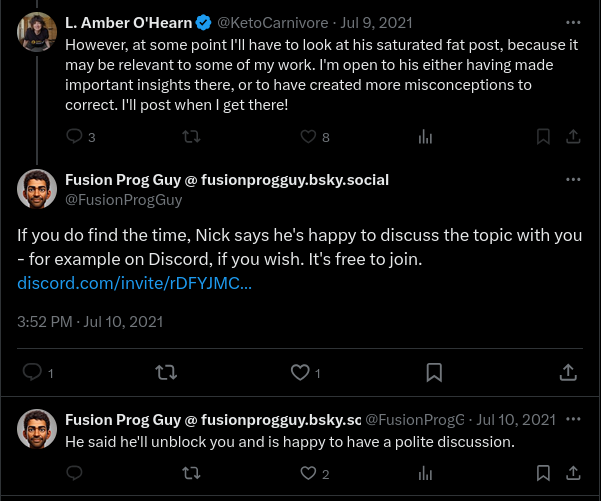Click the 3:52 PM · Jul 10, 2021 timestamp
This screenshot has height=501, width=601.
point(89,322)
